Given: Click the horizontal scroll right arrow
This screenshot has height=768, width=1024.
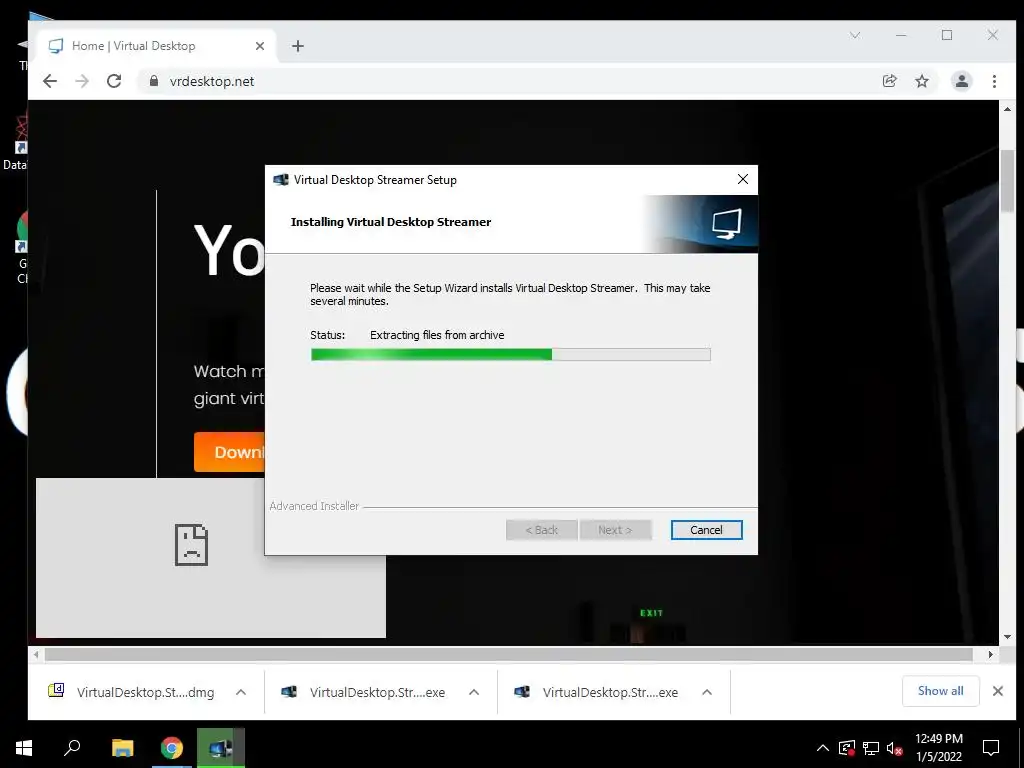Looking at the screenshot, I should (991, 654).
